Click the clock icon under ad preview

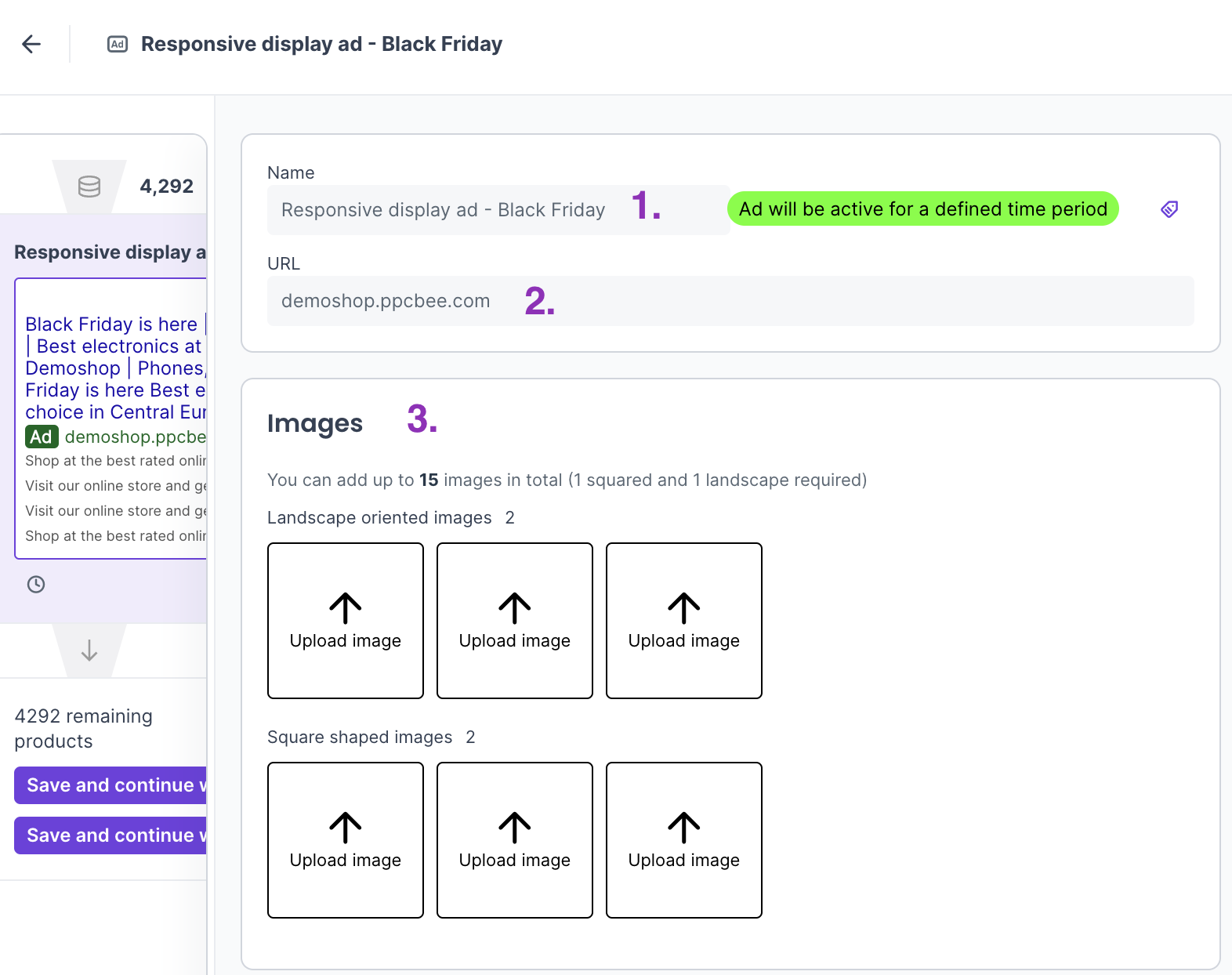[x=36, y=584]
